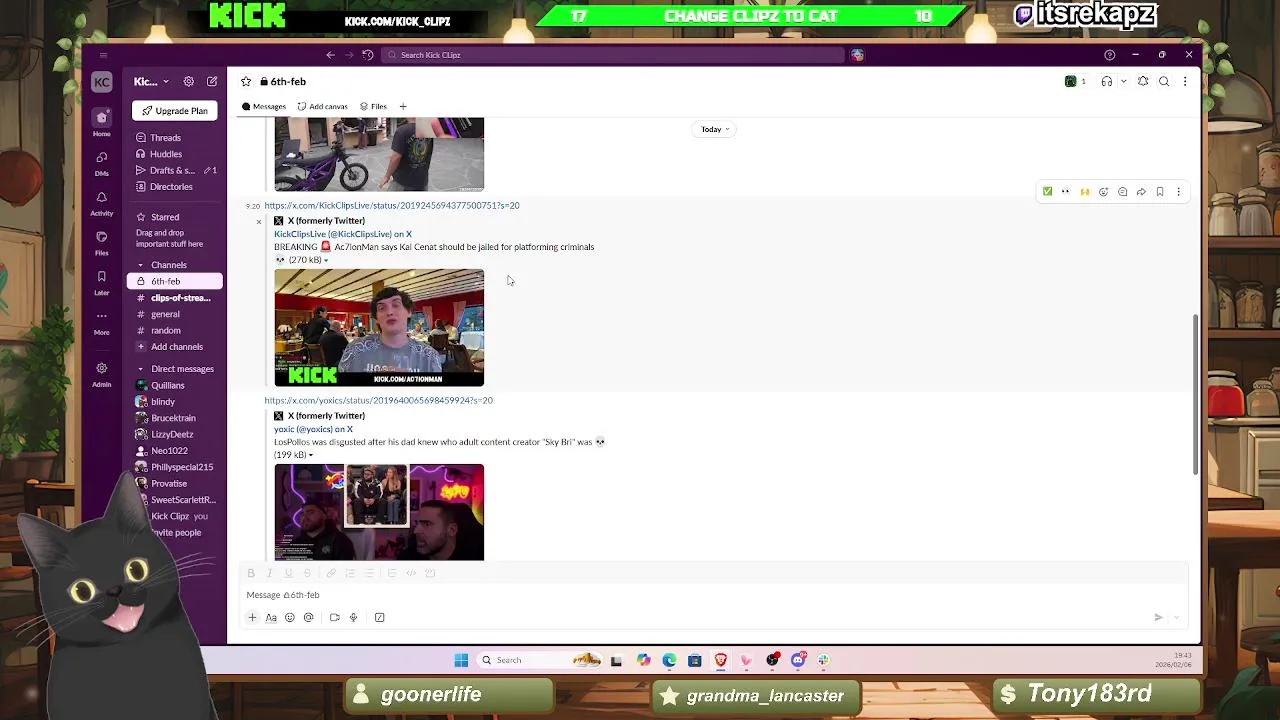1280x720 pixels.
Task: Edit channel notification preferences bell
Action: (1143, 82)
